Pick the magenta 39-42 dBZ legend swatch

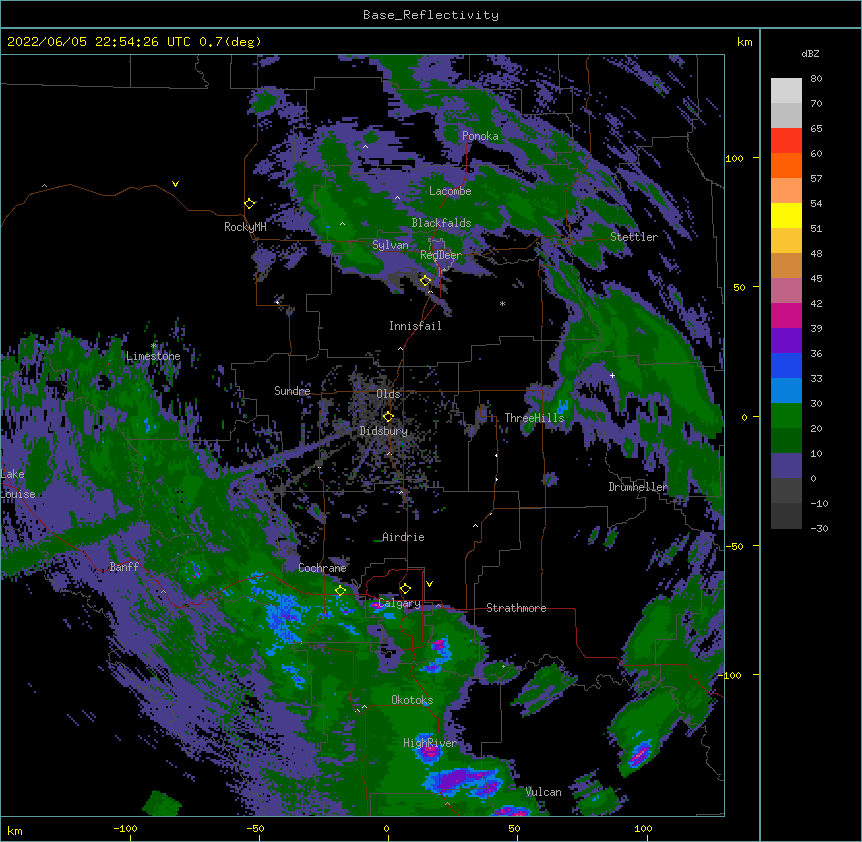pos(786,315)
